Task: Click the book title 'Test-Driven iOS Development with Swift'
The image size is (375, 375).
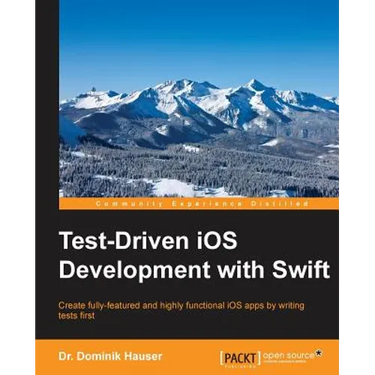Action: click(194, 254)
